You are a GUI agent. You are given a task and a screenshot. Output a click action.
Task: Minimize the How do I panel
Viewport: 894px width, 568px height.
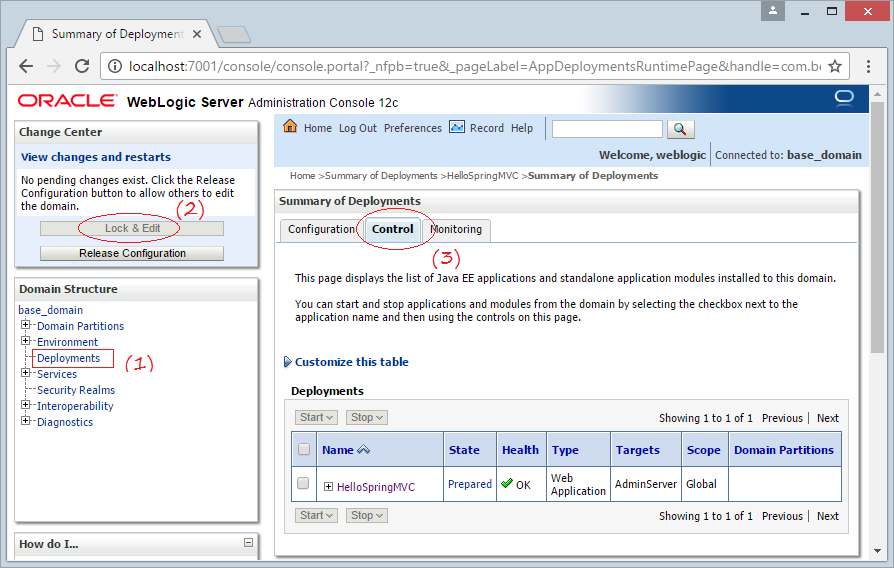point(248,542)
